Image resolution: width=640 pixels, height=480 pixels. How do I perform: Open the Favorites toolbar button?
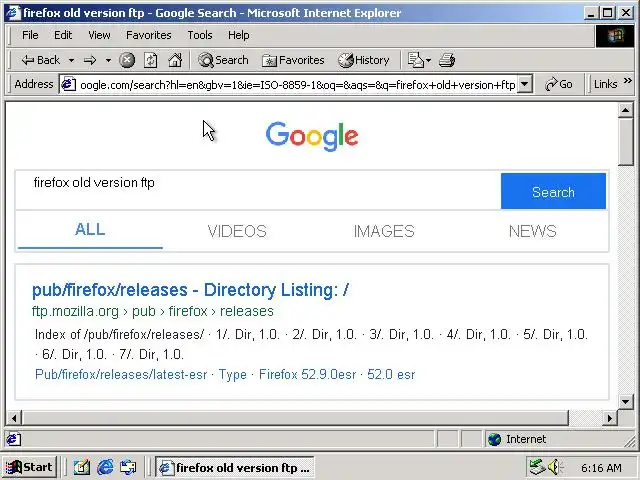293,60
